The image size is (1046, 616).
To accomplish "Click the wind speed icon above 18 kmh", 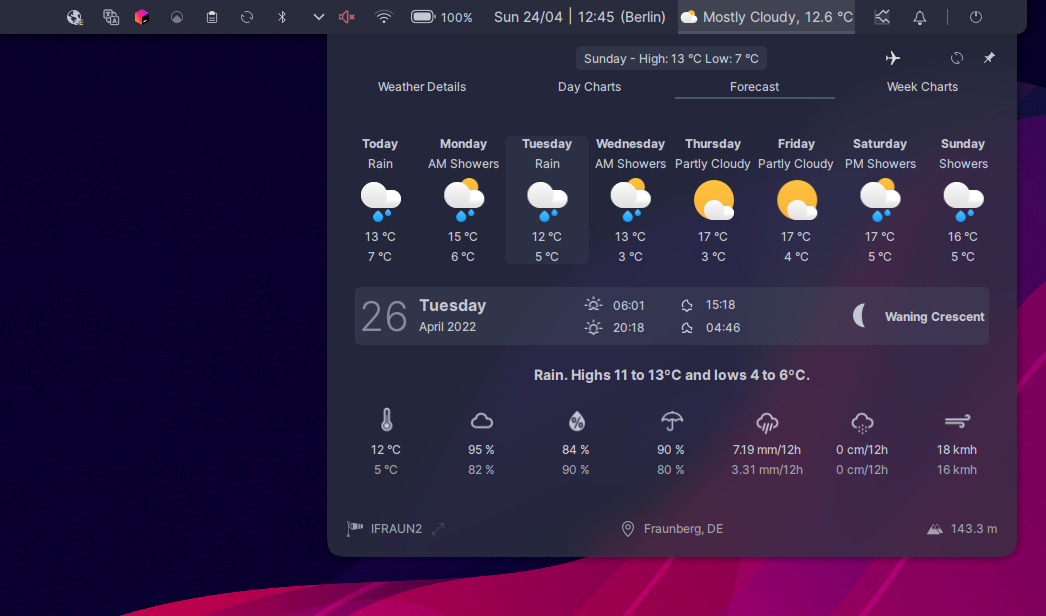I will click(957, 421).
